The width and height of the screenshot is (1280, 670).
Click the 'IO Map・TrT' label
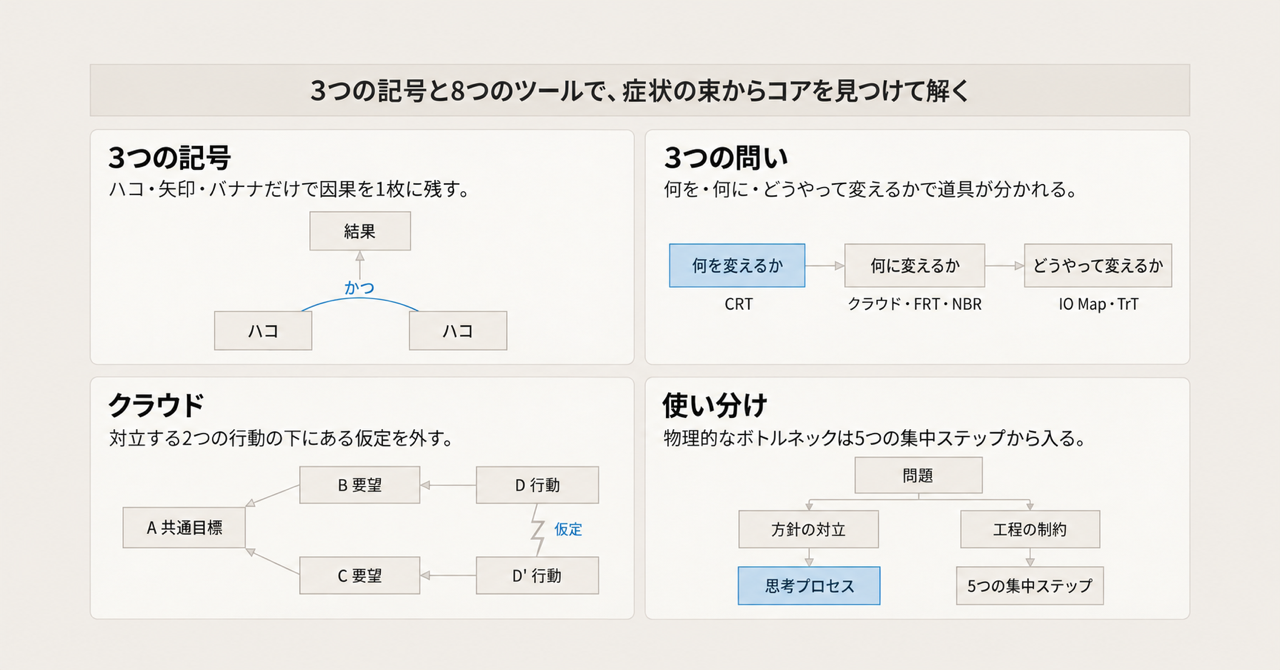click(x=1098, y=304)
